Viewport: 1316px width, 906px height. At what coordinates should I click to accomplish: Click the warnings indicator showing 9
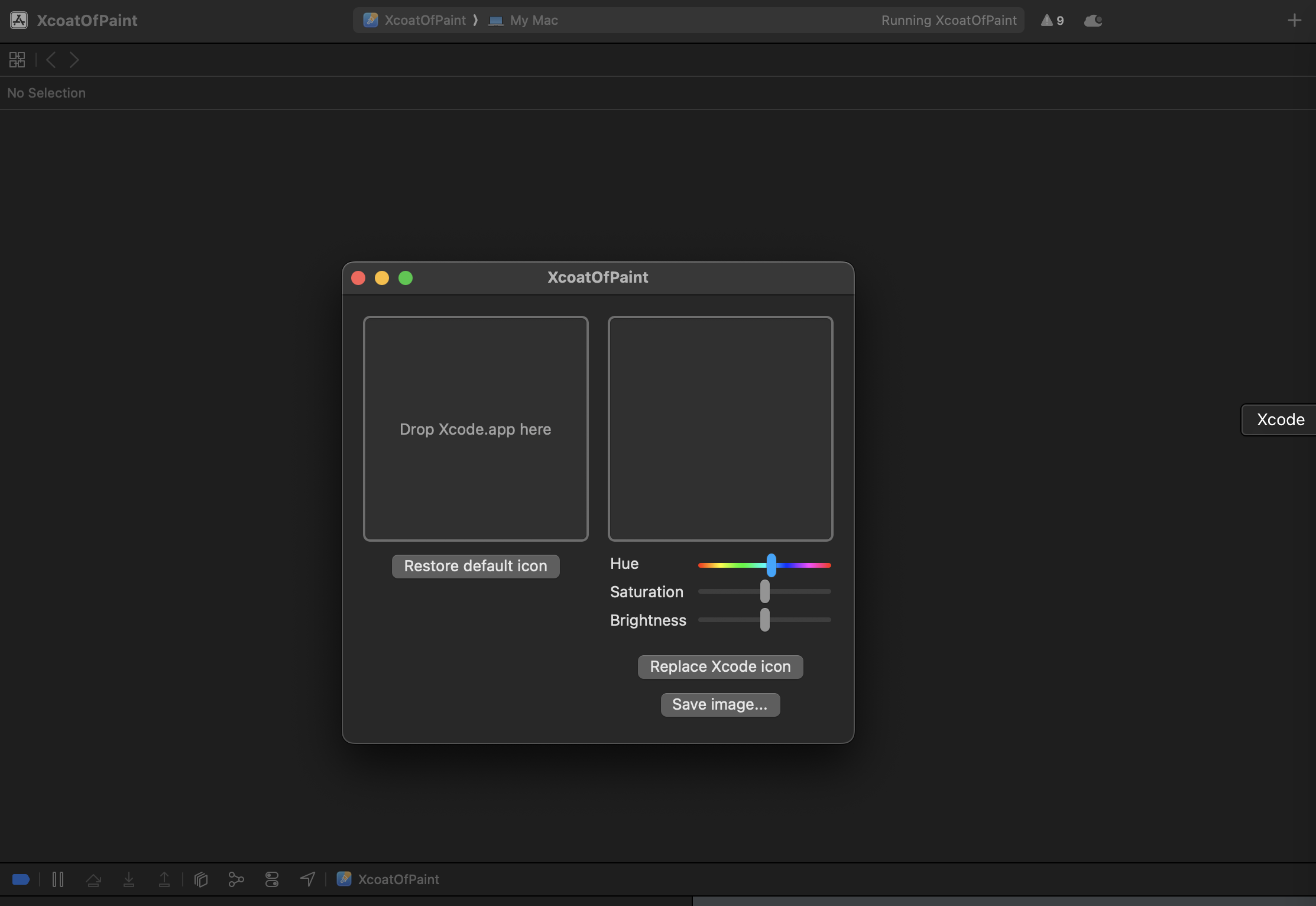[1052, 21]
